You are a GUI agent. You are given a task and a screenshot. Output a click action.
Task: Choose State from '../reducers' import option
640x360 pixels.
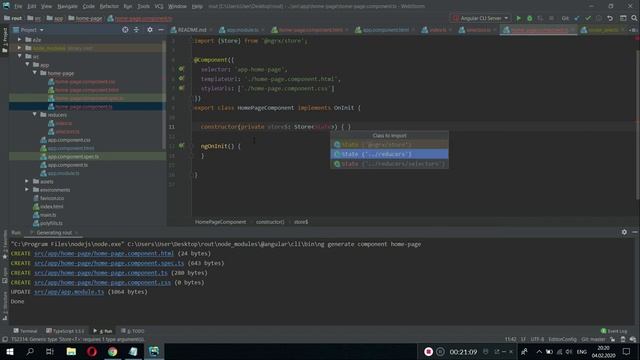click(389, 154)
